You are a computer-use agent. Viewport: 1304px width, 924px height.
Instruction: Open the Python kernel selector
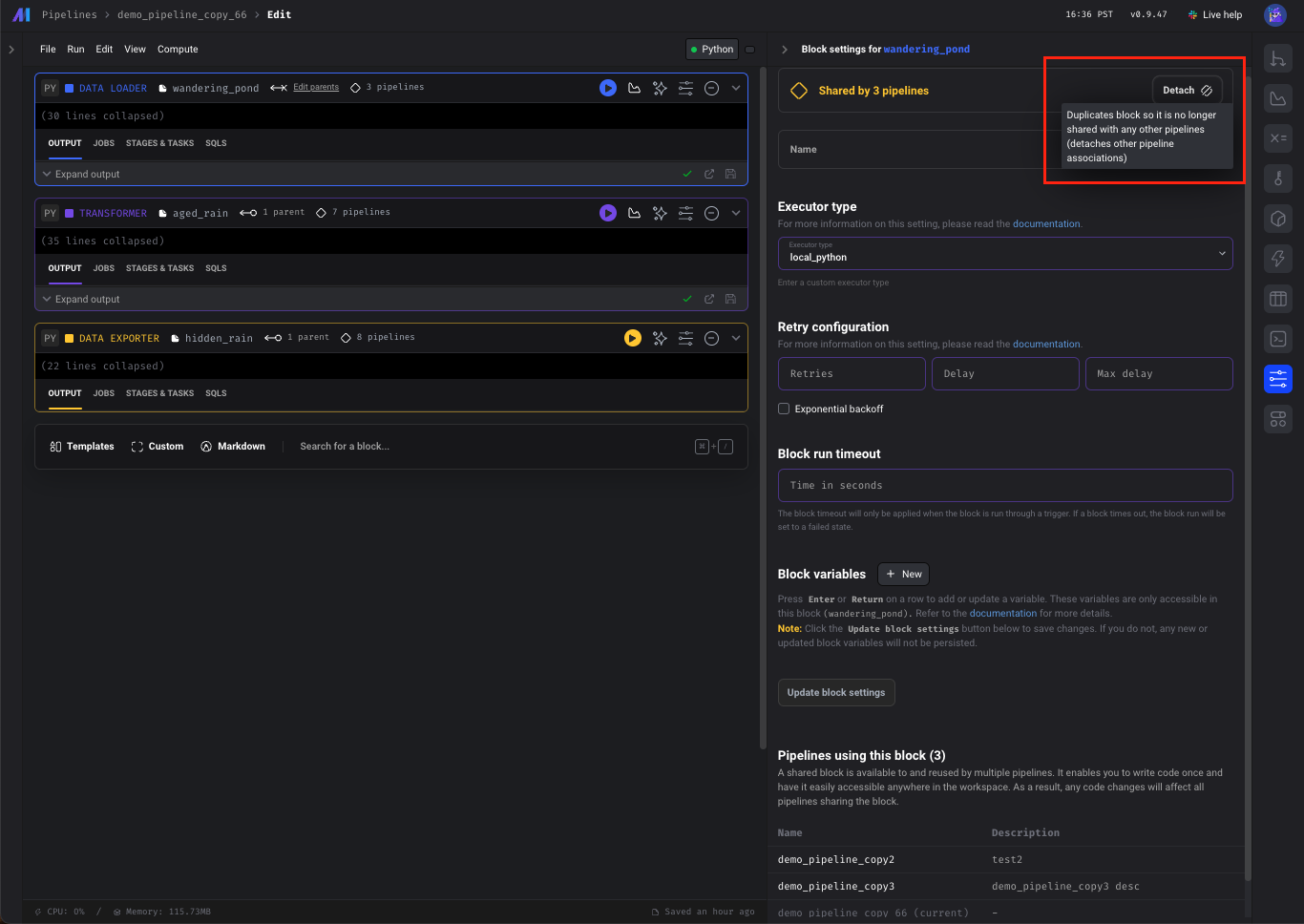[712, 50]
